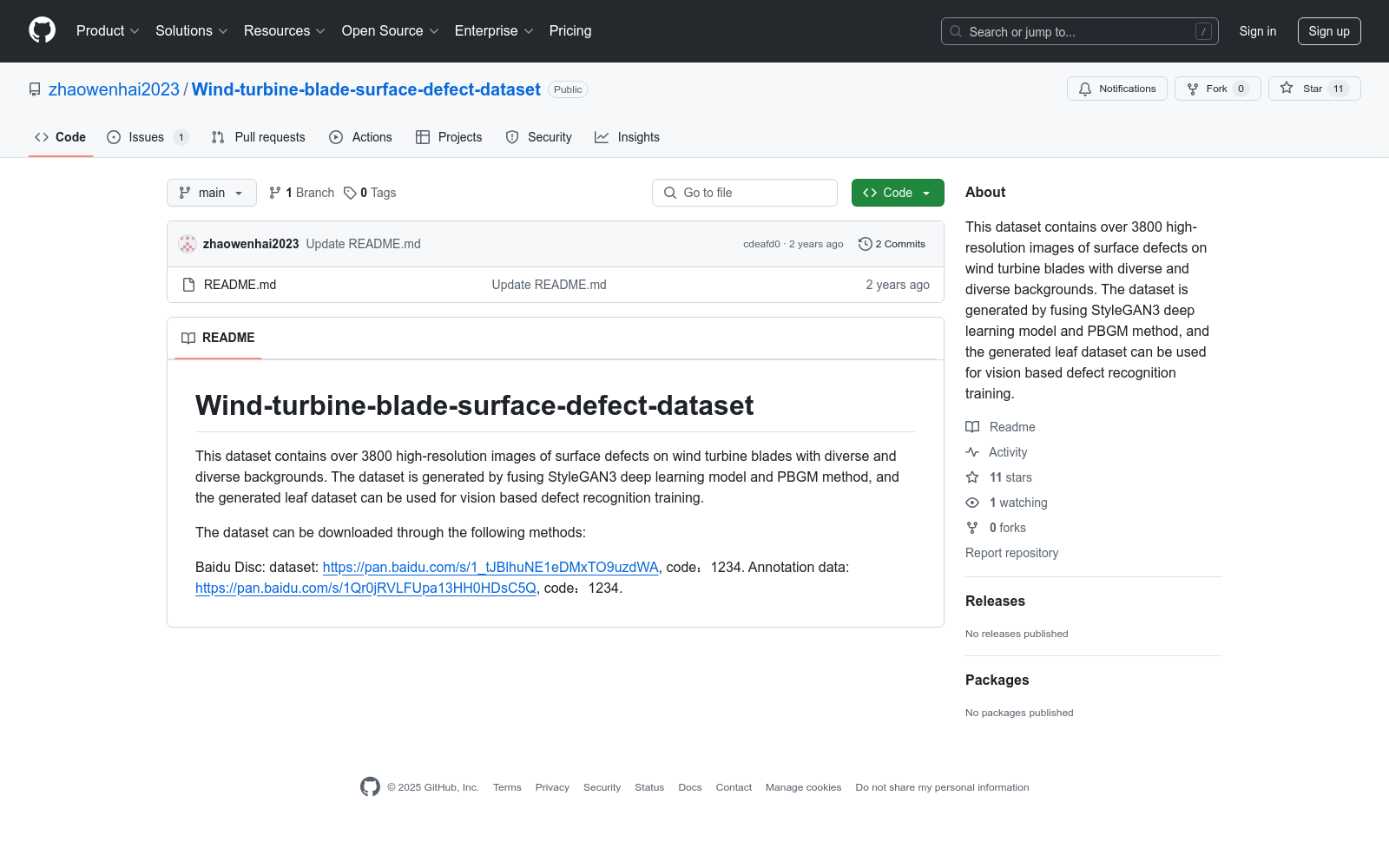Click the Readme book icon in About
The height and width of the screenshot is (868, 1389).
pyautogui.click(x=972, y=427)
